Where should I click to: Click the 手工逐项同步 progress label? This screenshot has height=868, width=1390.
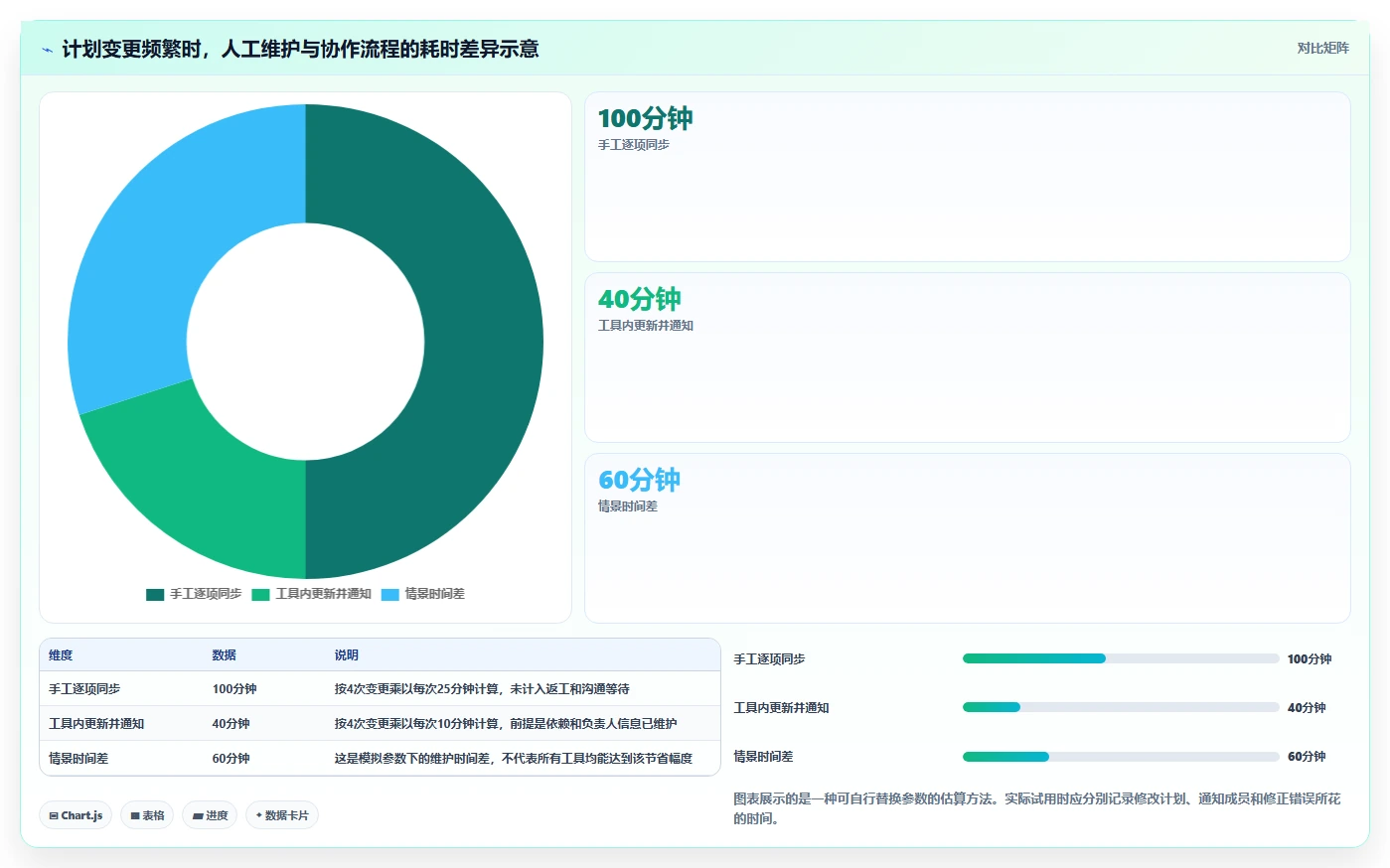tap(769, 659)
